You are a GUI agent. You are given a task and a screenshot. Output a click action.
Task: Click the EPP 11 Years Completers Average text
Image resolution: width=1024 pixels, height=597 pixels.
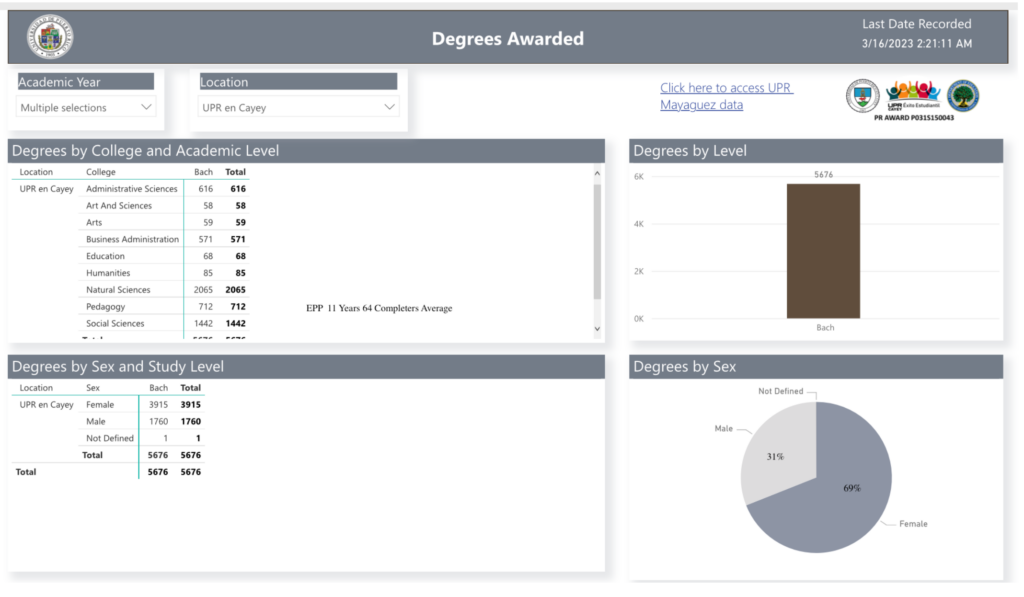tap(380, 309)
